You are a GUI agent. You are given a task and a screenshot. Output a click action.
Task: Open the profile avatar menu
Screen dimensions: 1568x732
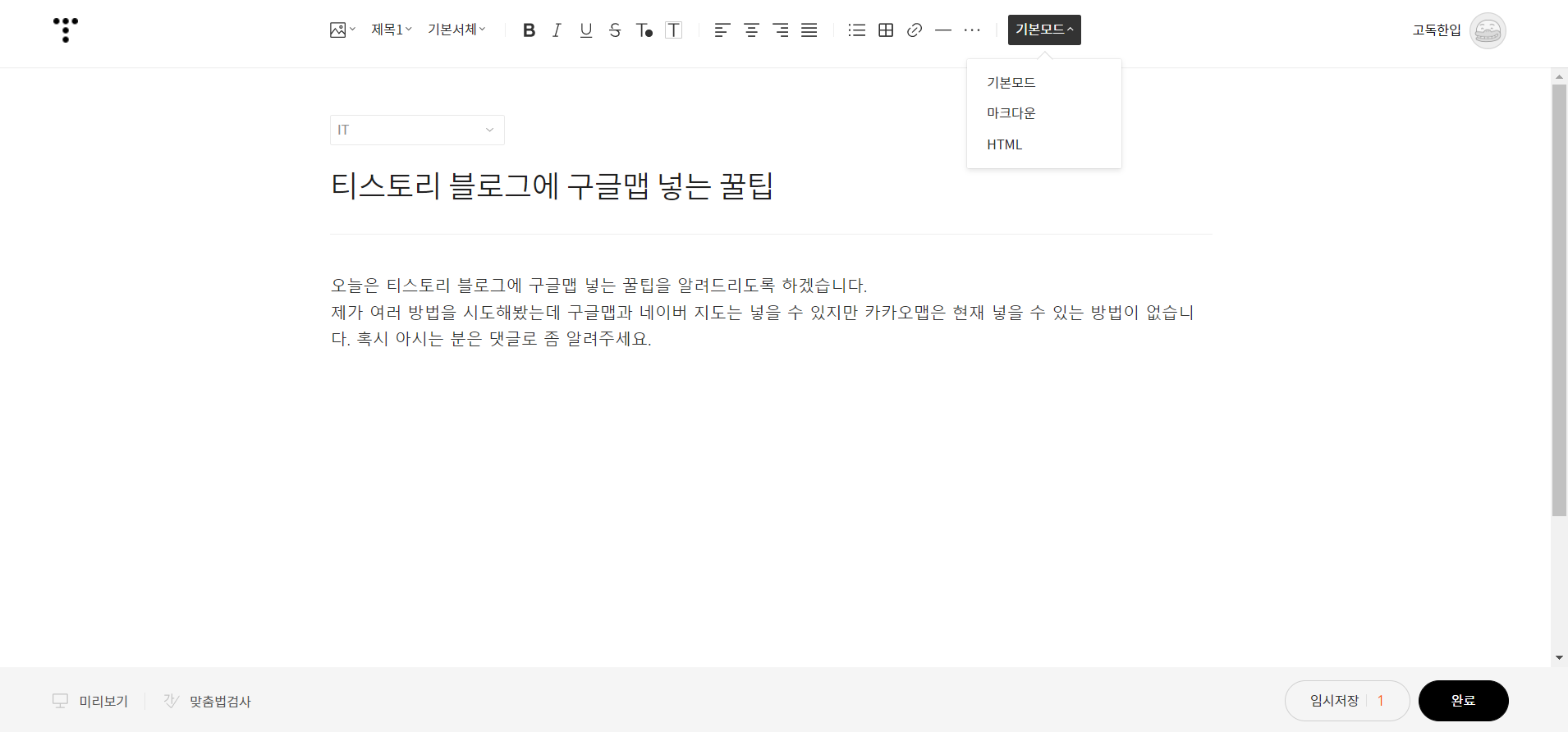point(1488,31)
